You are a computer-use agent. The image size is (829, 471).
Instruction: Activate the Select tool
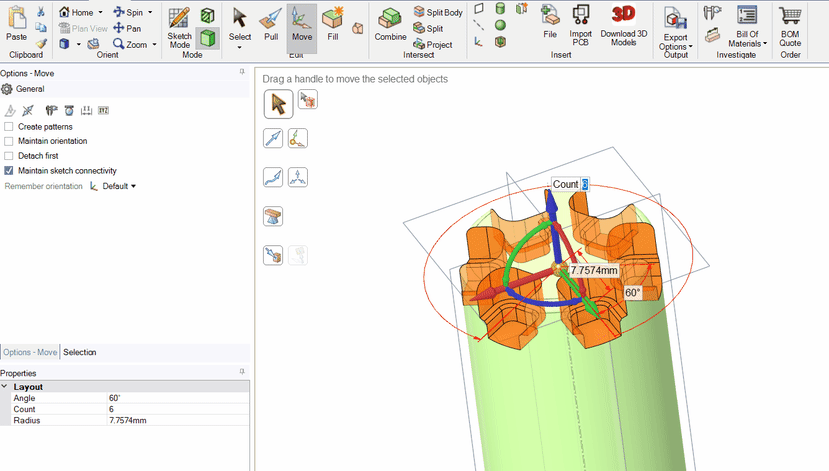[240, 25]
